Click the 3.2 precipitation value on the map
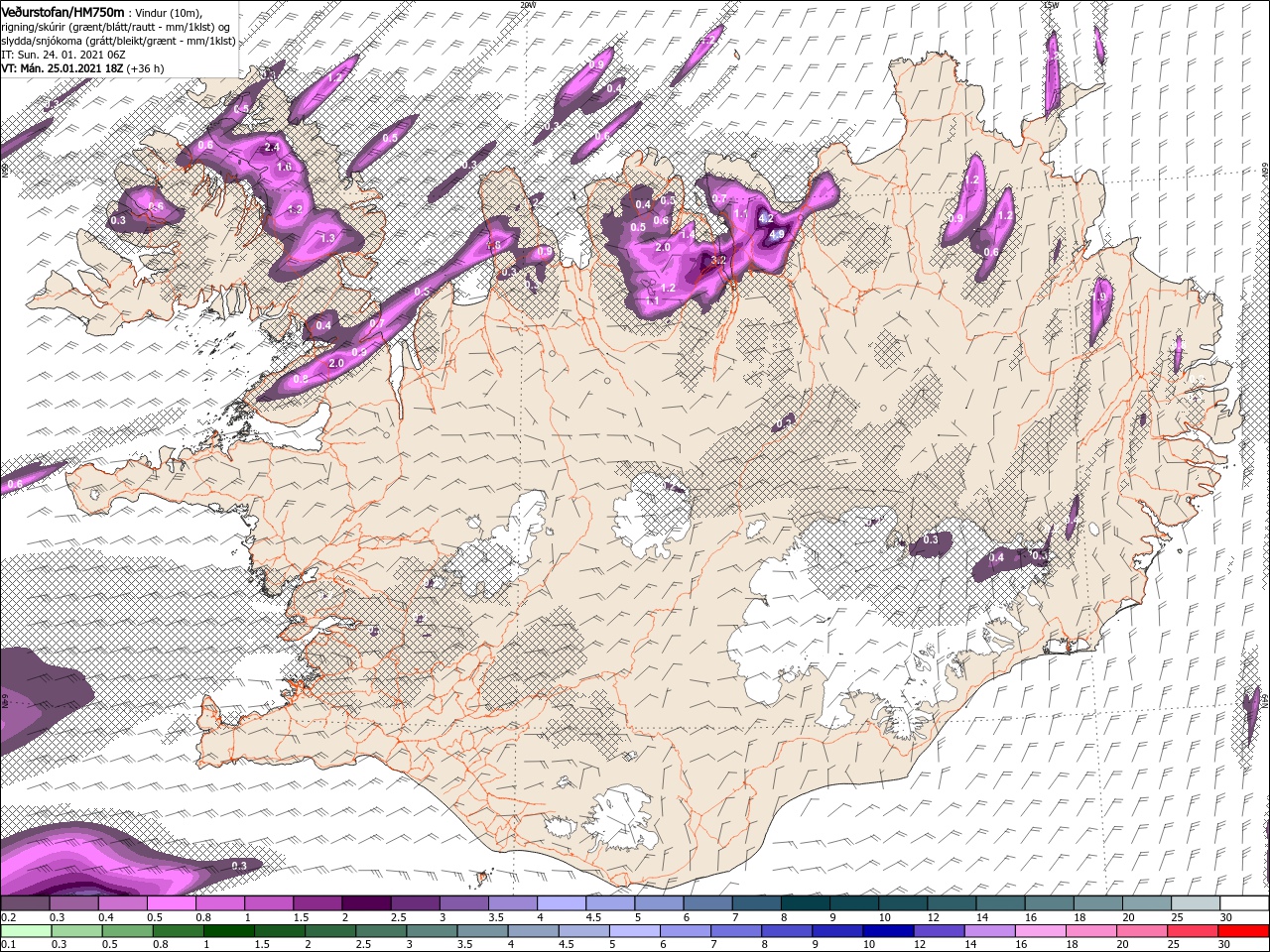This screenshot has height=952, width=1270. pos(719,260)
